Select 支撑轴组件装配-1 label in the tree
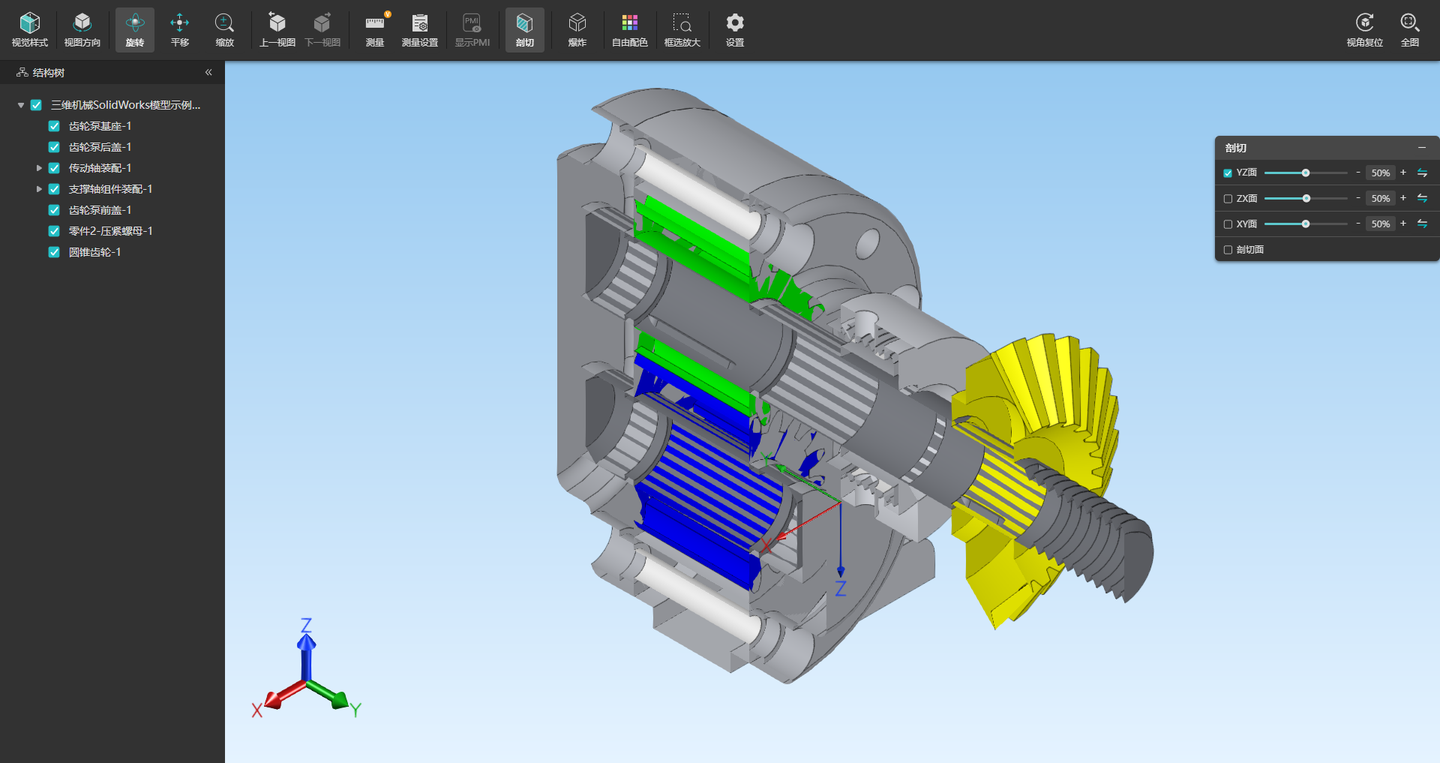The height and width of the screenshot is (763, 1440). point(110,189)
